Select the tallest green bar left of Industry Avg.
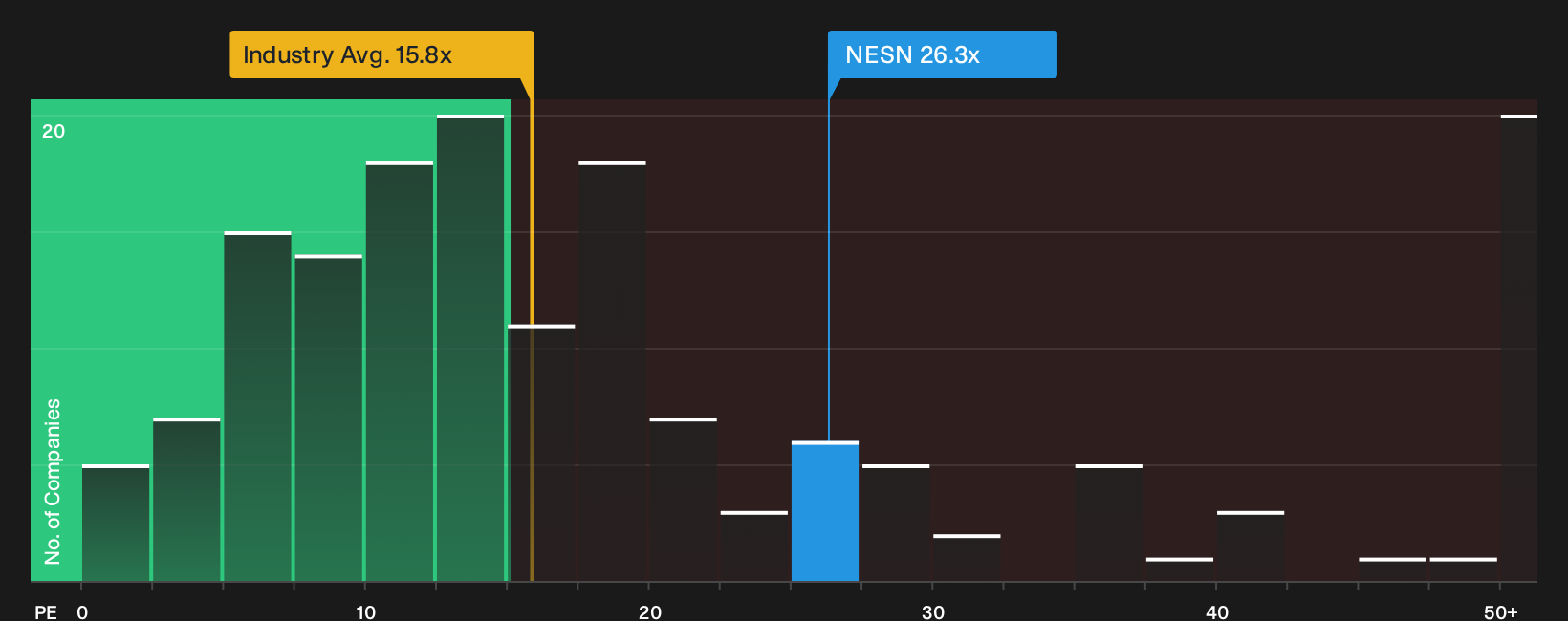 [x=470, y=348]
